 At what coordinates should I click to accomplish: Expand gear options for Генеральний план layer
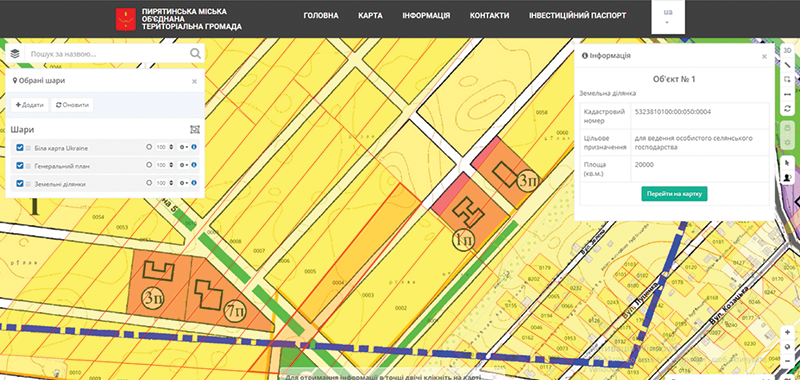[184, 165]
